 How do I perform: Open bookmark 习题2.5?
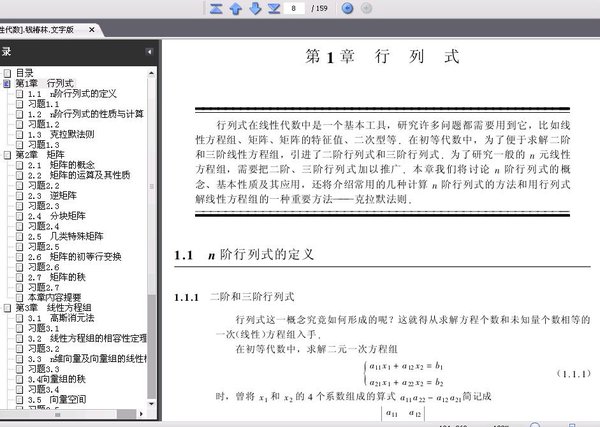pos(43,246)
